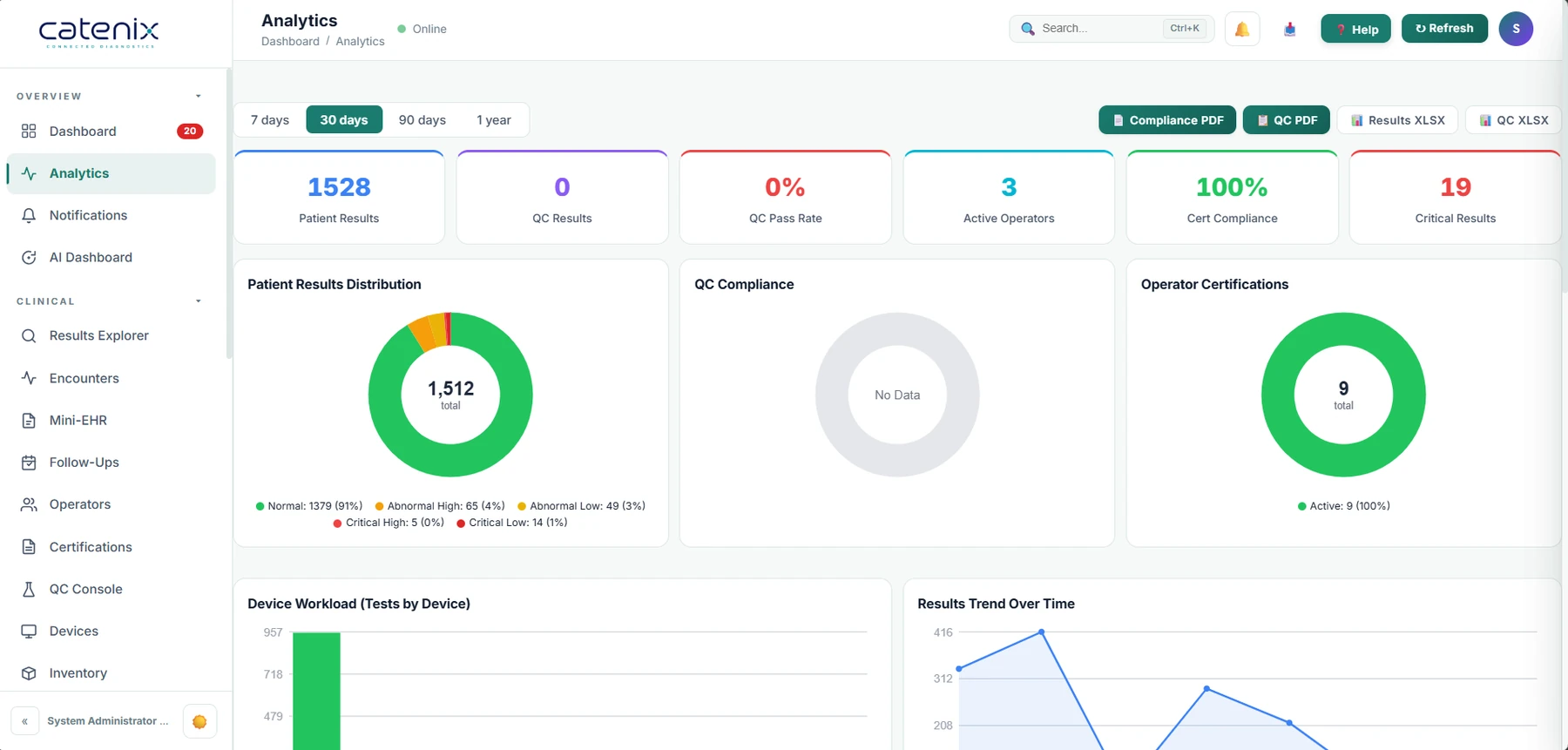Screen dimensions: 1568x750
Task: Open Dashboard grid icon in sidebar
Action: coord(29,131)
